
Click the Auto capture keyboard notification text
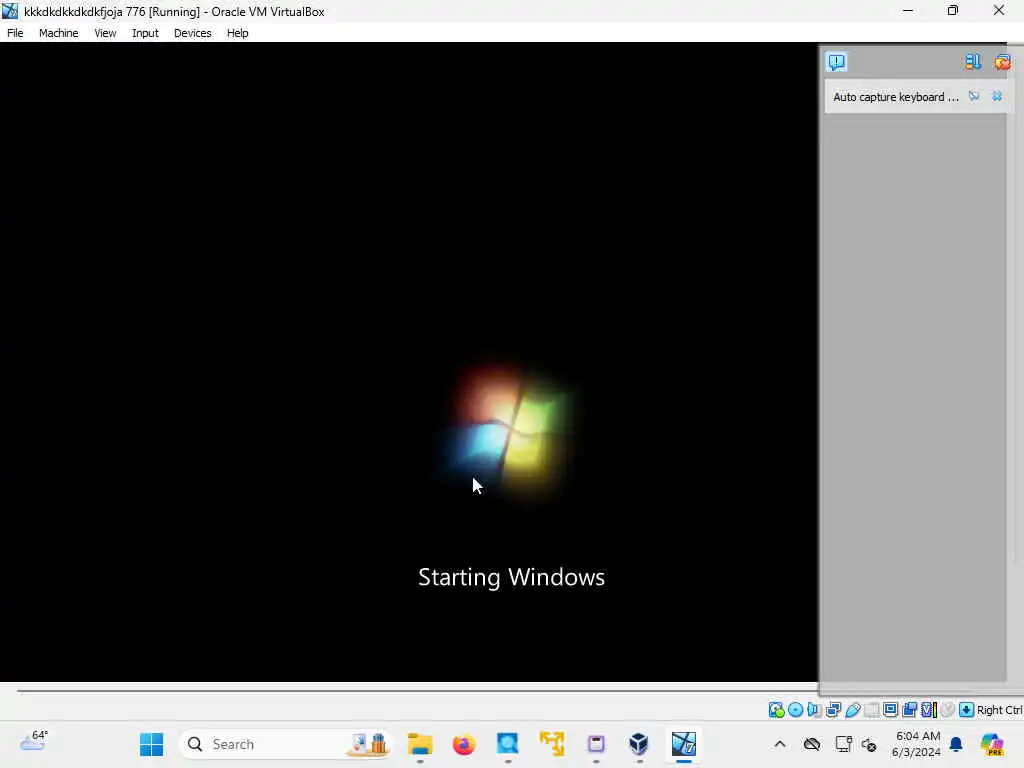(x=895, y=97)
